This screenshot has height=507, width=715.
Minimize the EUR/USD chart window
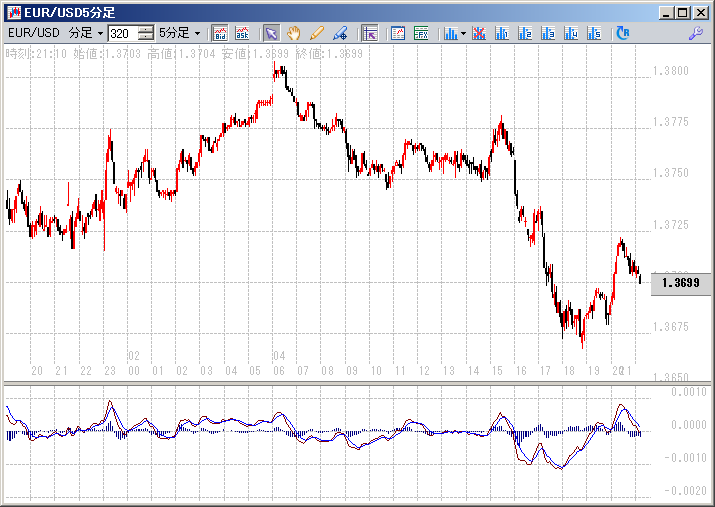666,13
